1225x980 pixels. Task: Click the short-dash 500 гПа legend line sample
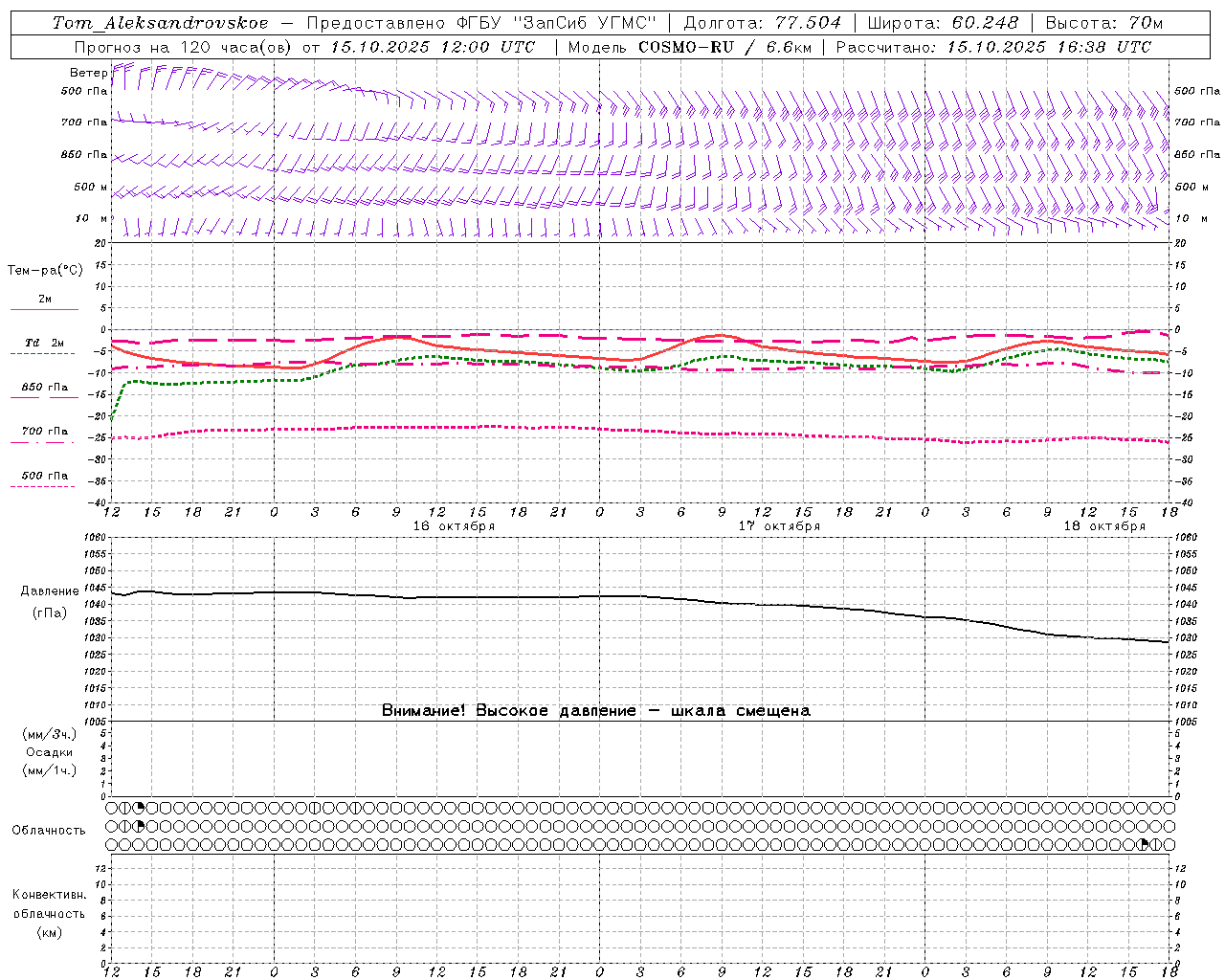tap(42, 486)
